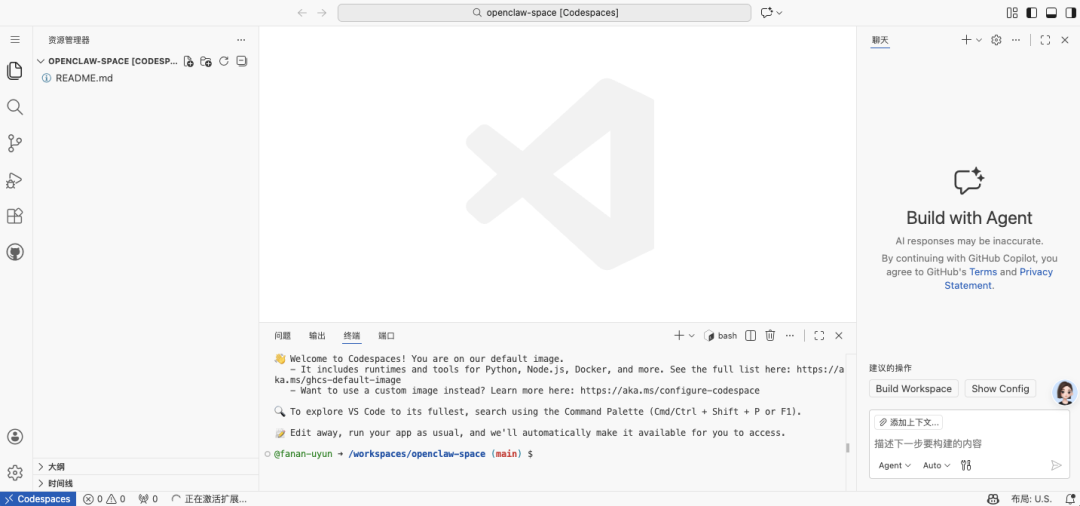
Task: Switch to the 问题 problems tab
Action: pyautogui.click(x=282, y=335)
